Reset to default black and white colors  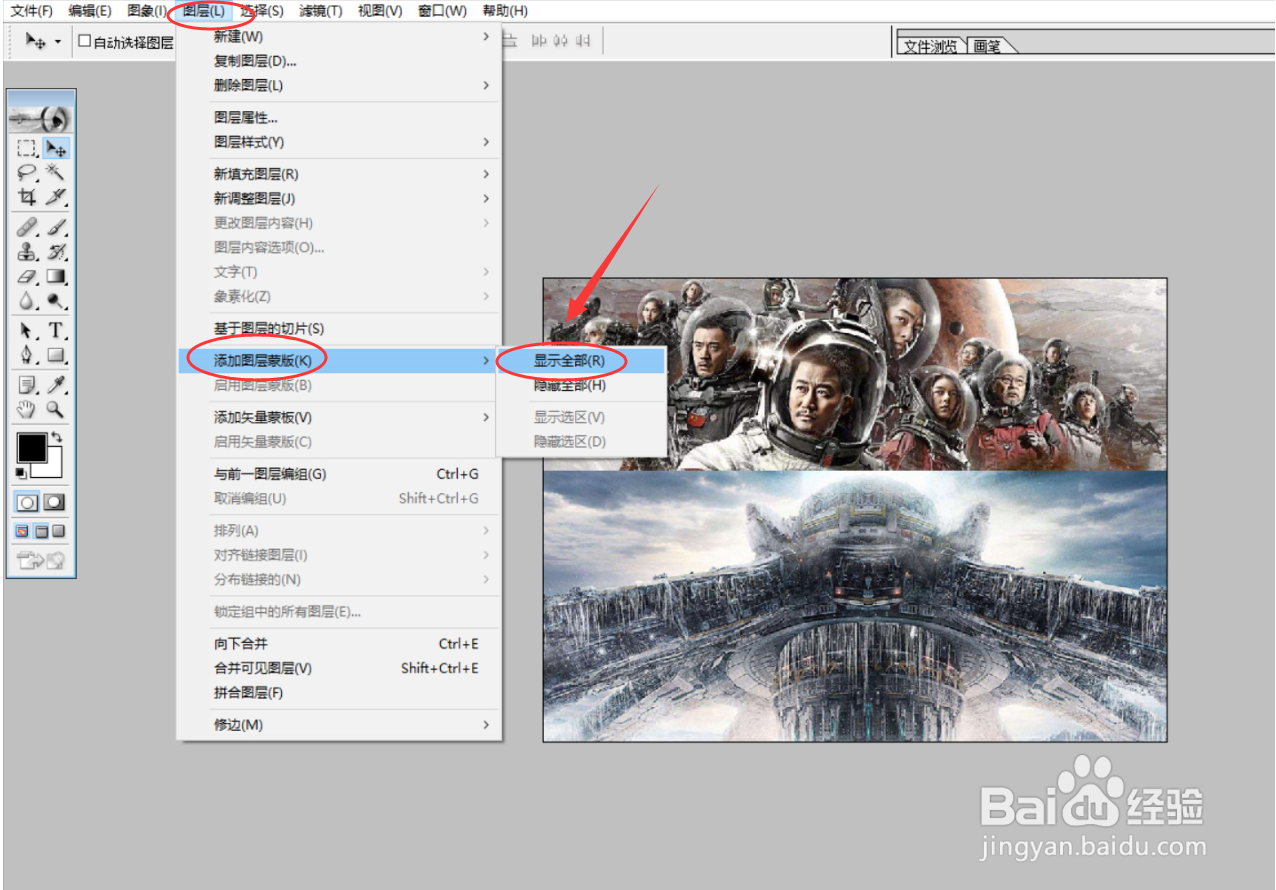[22, 472]
